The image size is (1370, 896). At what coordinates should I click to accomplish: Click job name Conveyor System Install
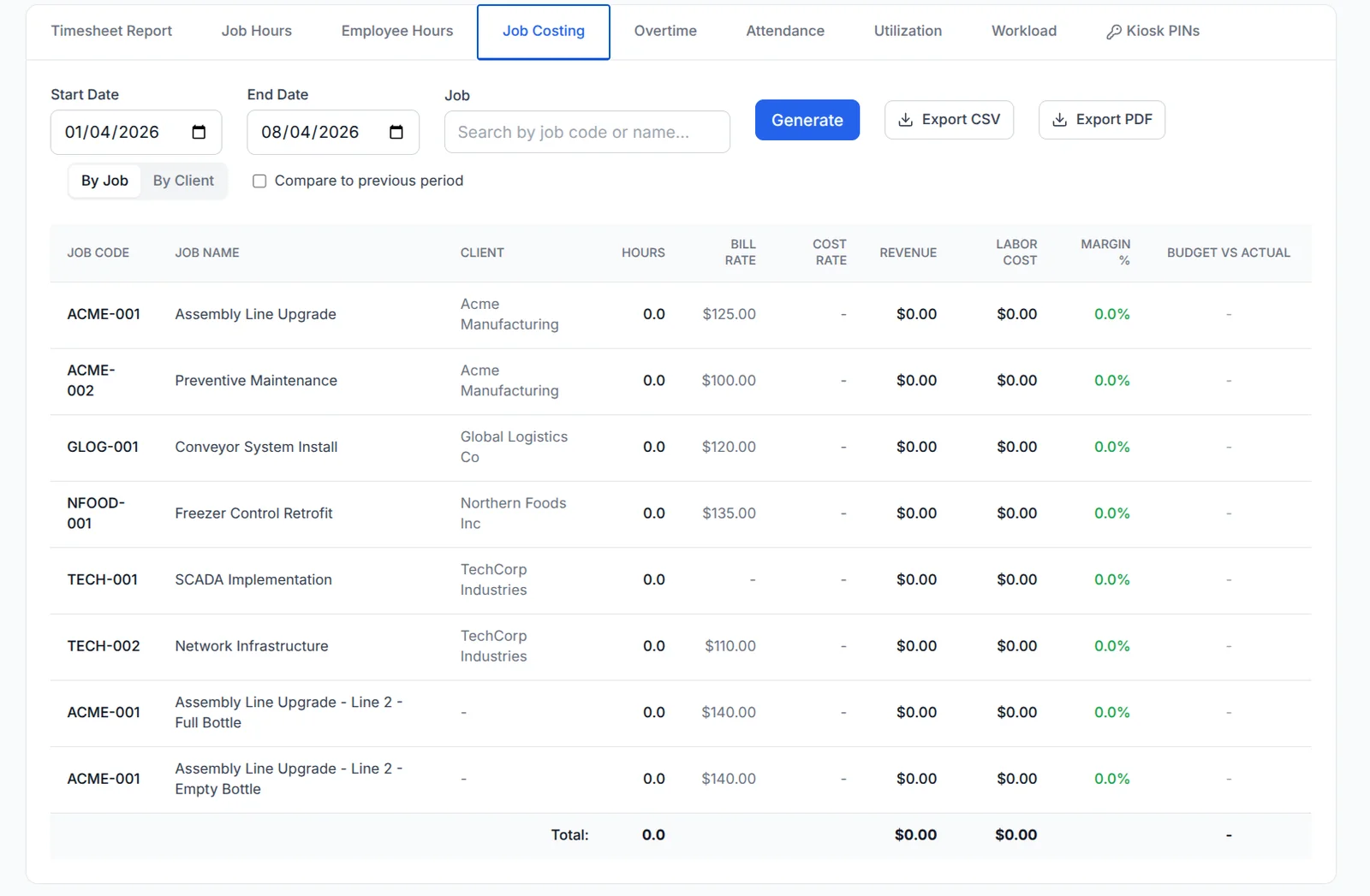(256, 447)
